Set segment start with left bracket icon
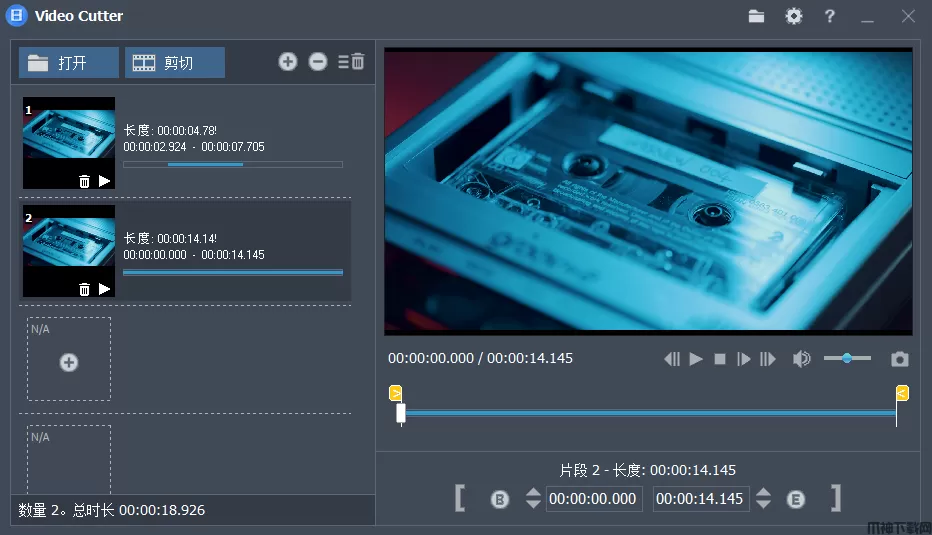 click(459, 498)
